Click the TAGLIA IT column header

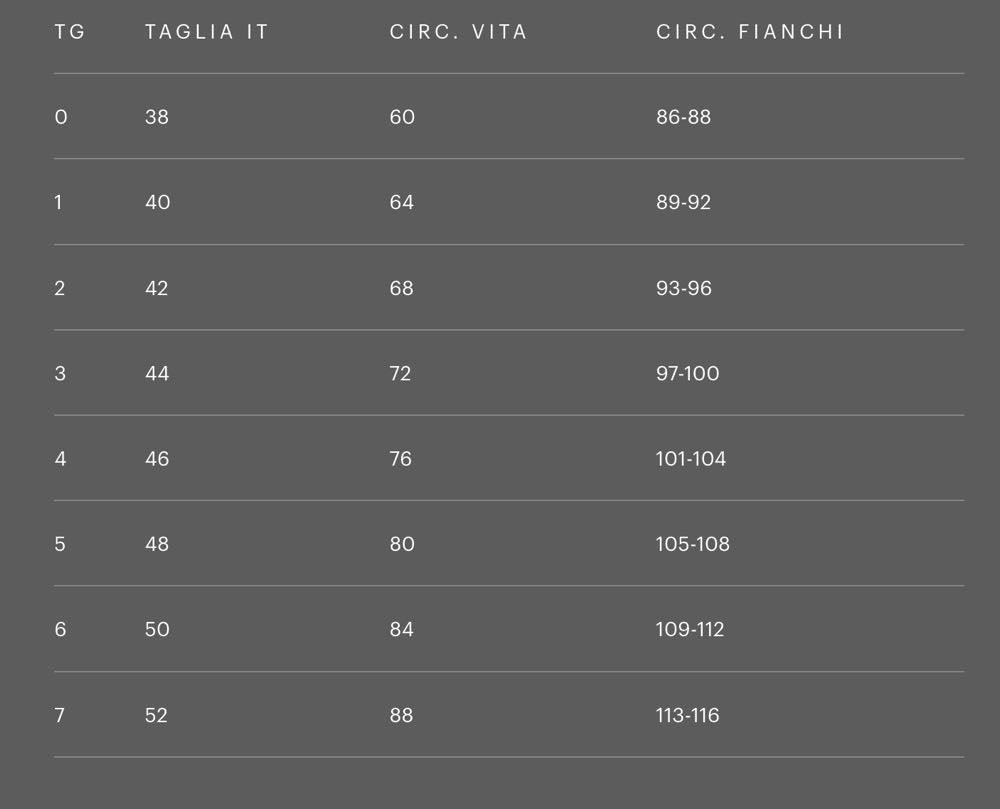[207, 32]
